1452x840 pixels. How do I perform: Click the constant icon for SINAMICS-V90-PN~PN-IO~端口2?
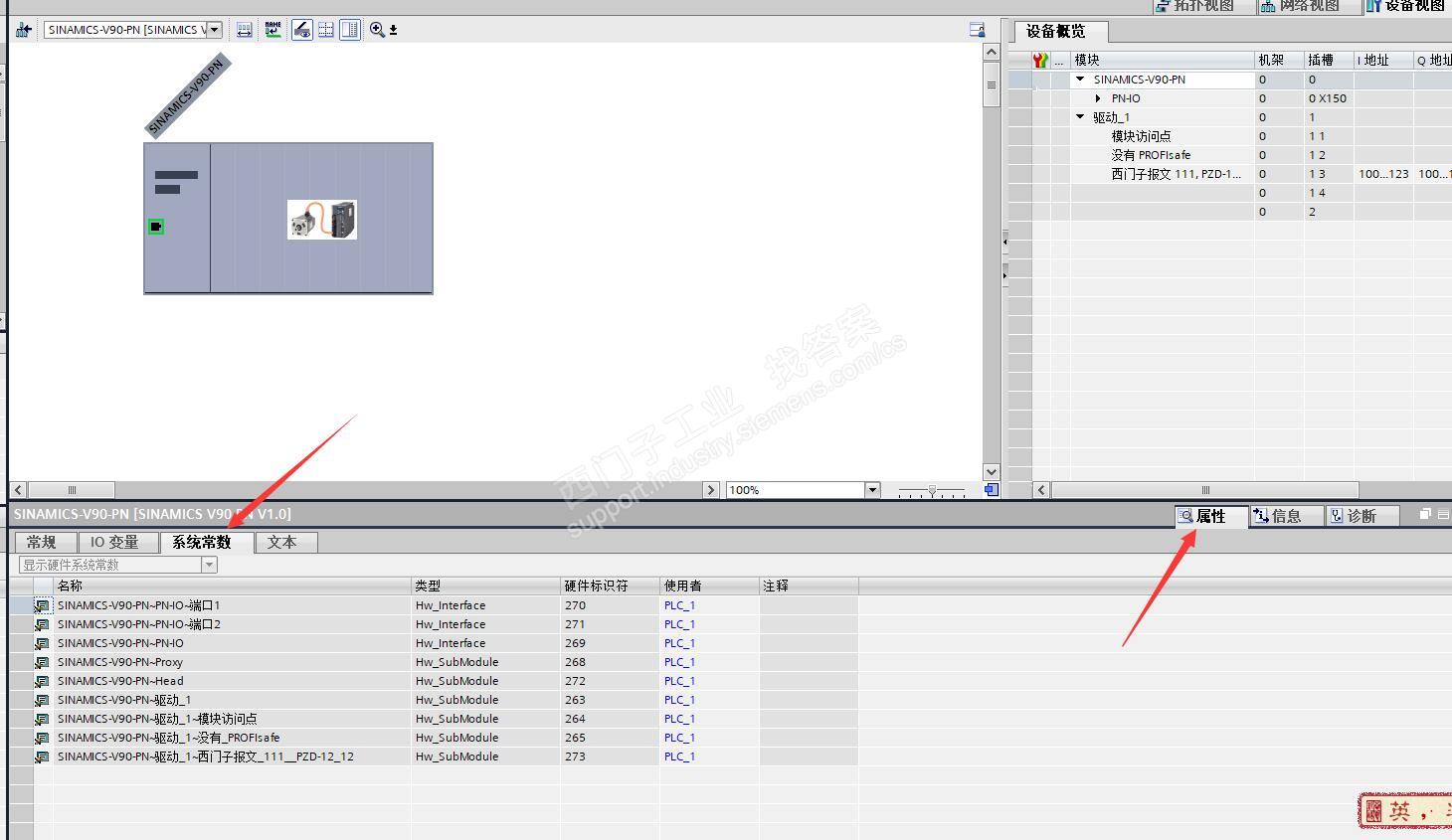(42, 624)
